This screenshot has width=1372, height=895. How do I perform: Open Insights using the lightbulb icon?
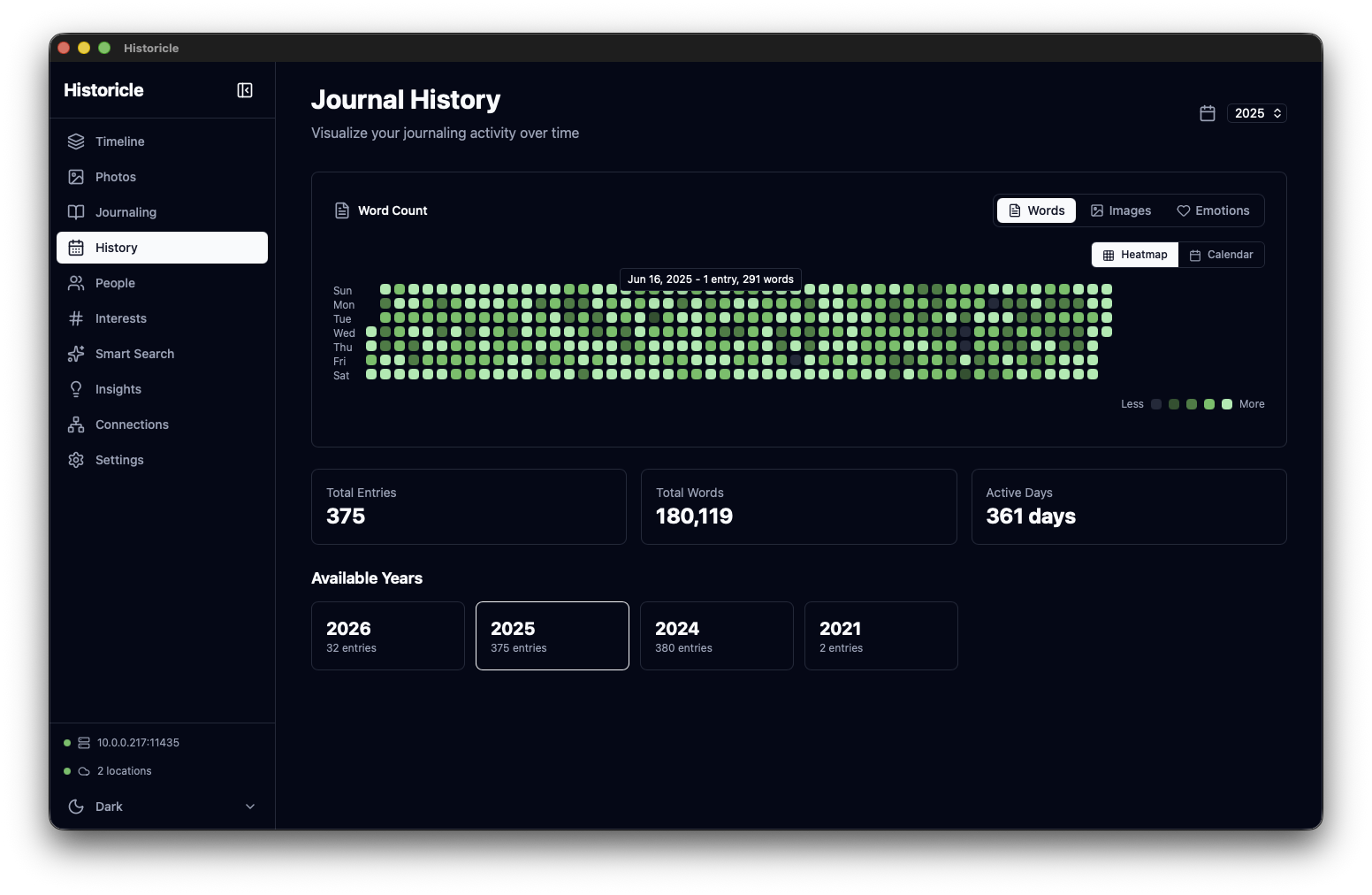[x=77, y=389]
